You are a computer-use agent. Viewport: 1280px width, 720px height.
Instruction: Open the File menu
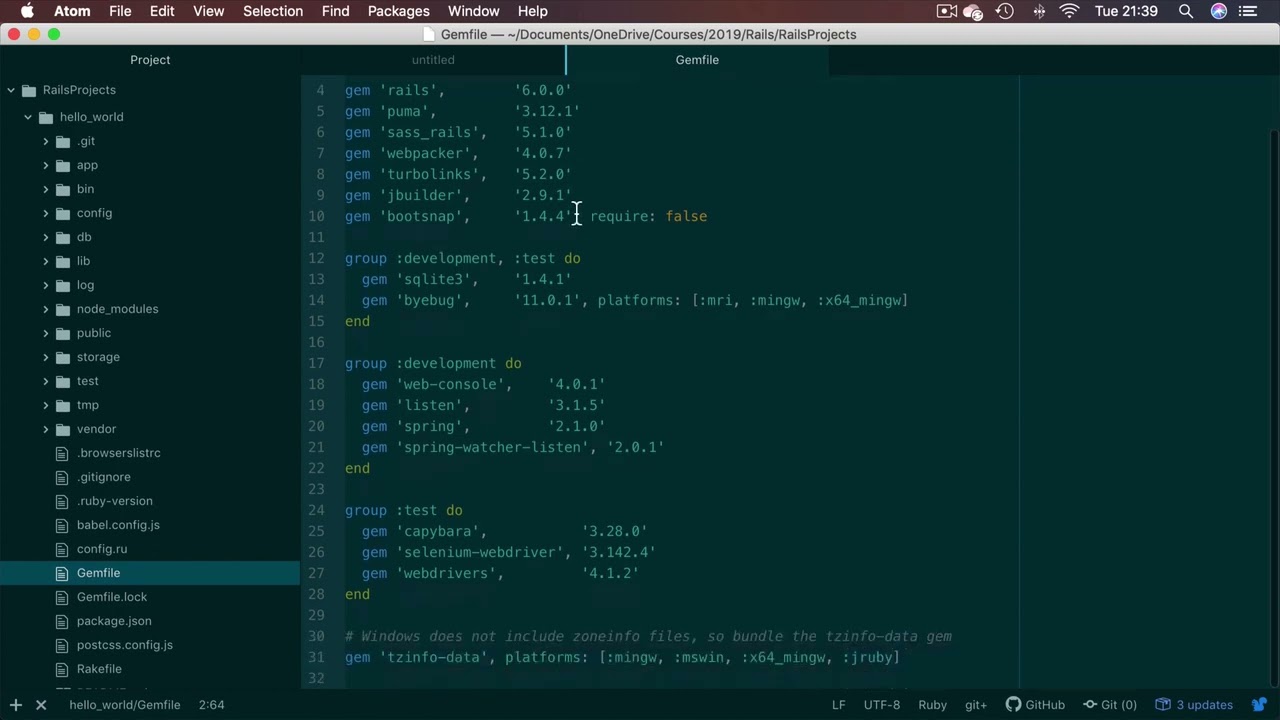(x=120, y=11)
